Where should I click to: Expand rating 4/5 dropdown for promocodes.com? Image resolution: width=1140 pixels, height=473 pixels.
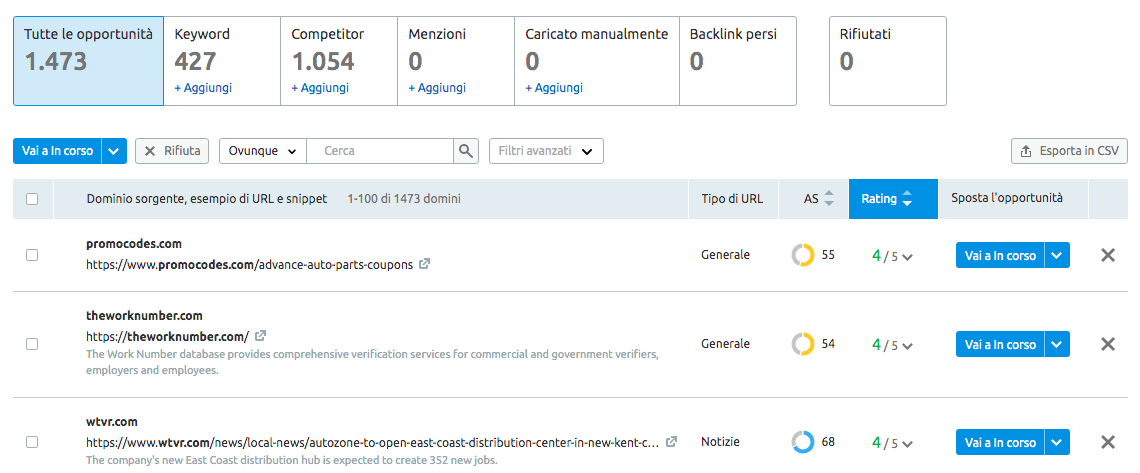pos(907,257)
